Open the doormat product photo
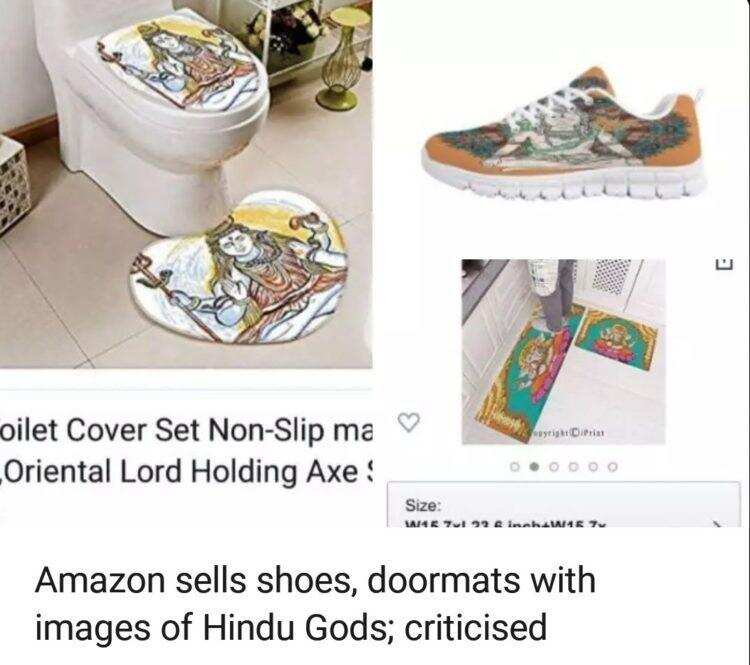Screen dimensions: 750x665 563,352
